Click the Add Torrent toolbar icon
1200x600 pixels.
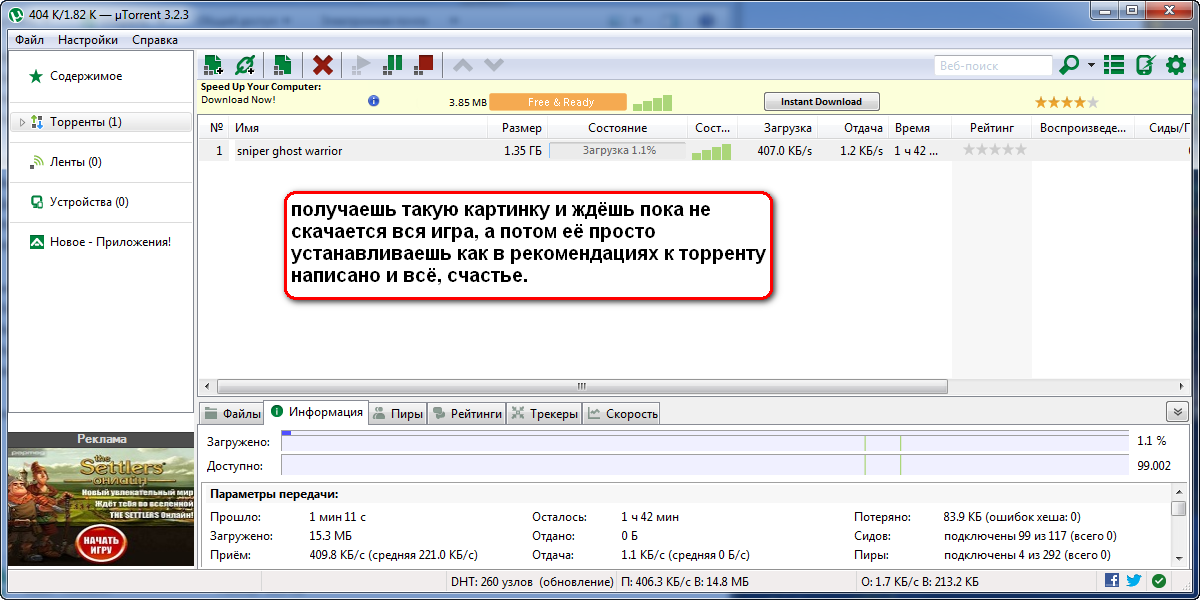pos(212,65)
